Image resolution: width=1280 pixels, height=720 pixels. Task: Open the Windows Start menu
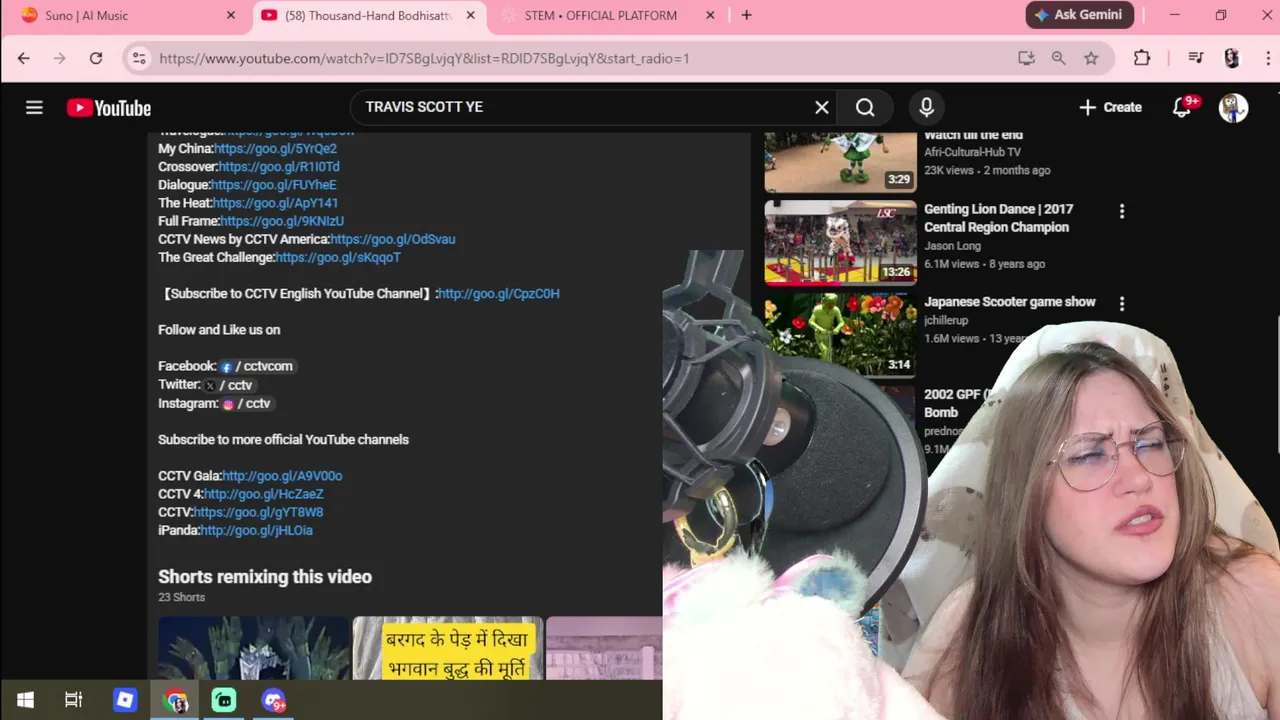tap(25, 700)
